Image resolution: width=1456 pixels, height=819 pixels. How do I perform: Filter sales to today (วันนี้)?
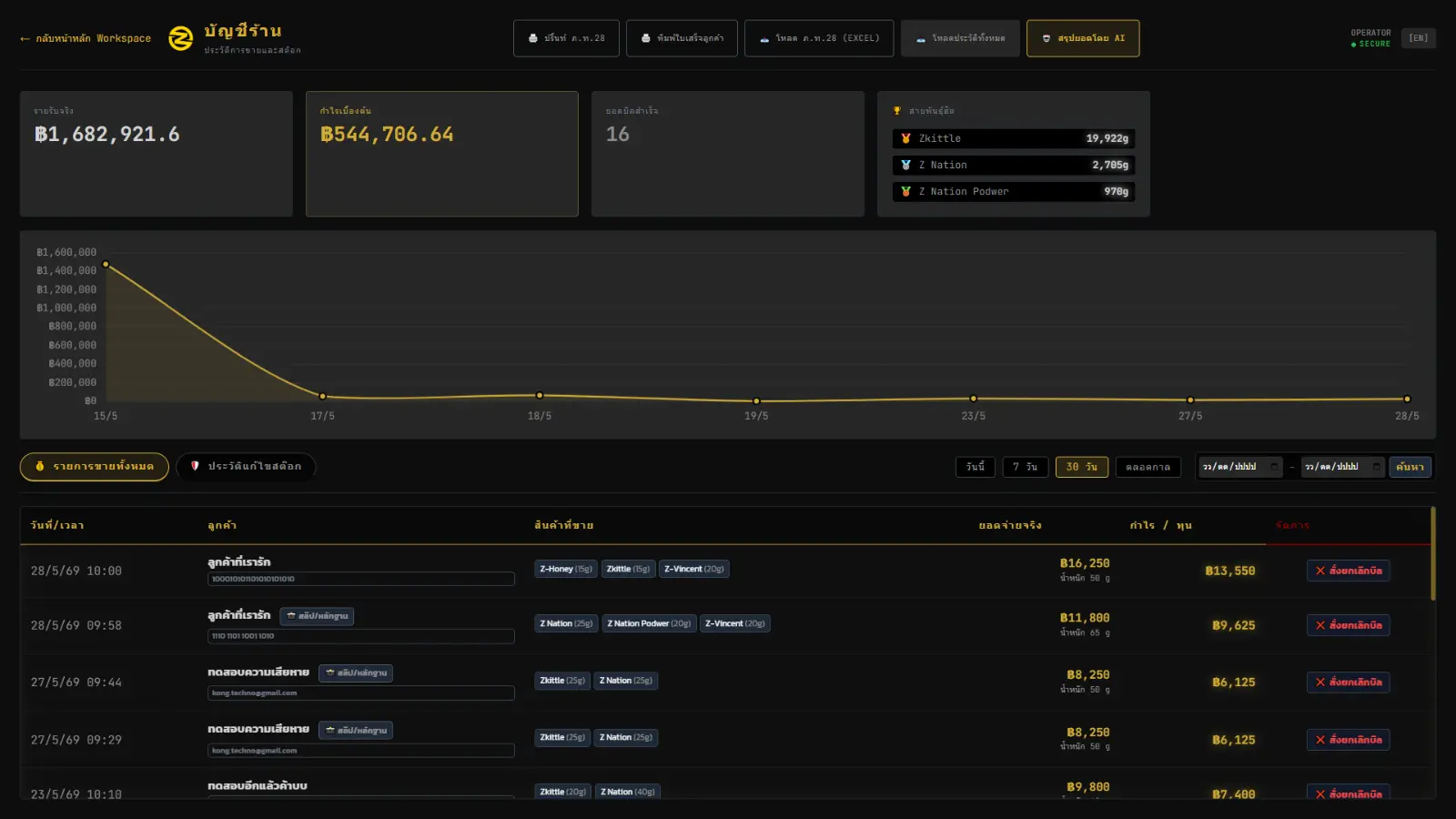click(x=976, y=467)
